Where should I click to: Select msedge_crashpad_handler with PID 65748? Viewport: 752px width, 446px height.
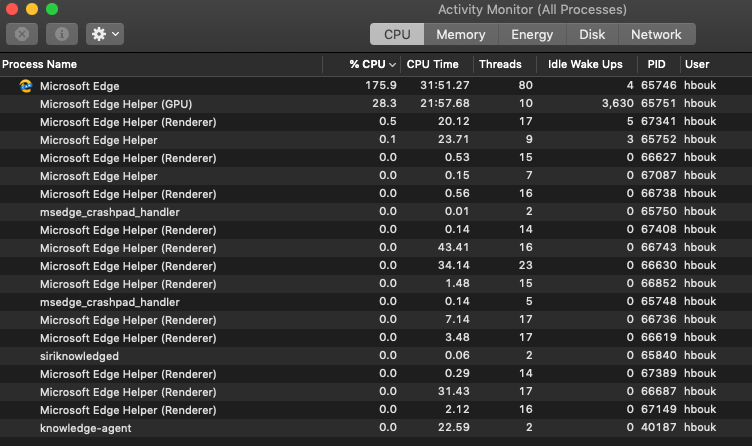click(x=376, y=302)
